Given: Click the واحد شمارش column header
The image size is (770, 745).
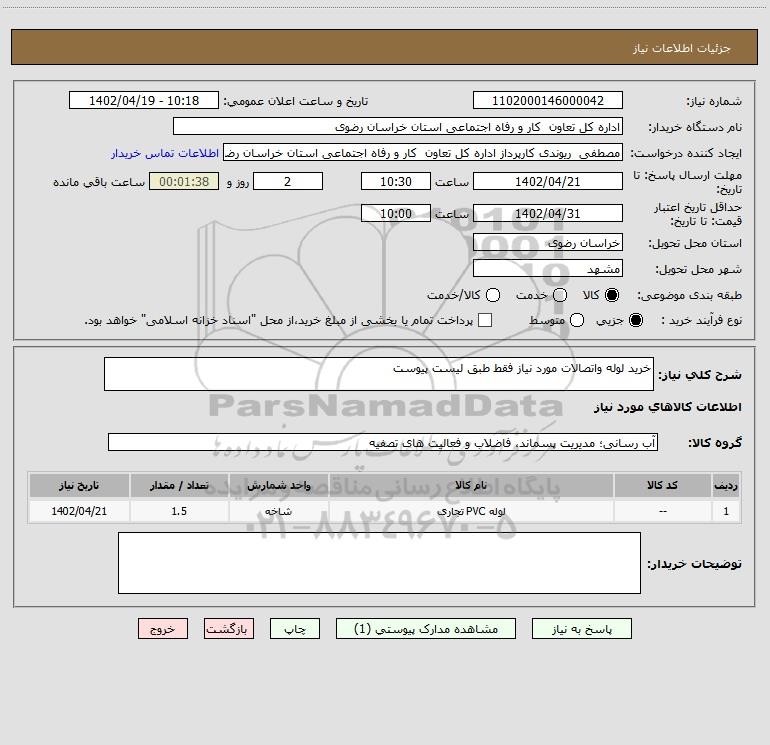Looking at the screenshot, I should pyautogui.click(x=278, y=485).
